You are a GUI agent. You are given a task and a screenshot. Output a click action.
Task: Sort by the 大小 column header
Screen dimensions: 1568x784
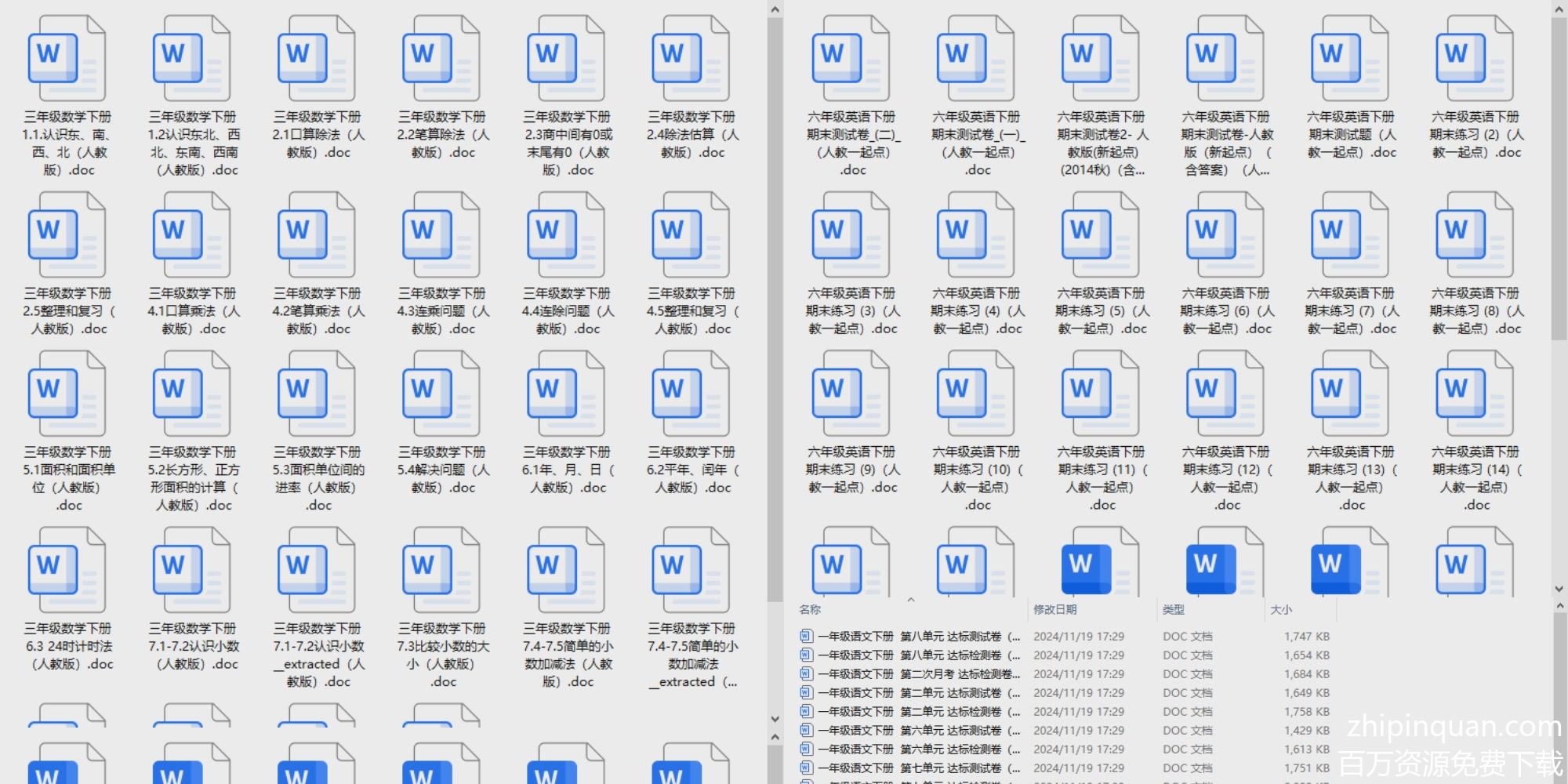(1281, 610)
